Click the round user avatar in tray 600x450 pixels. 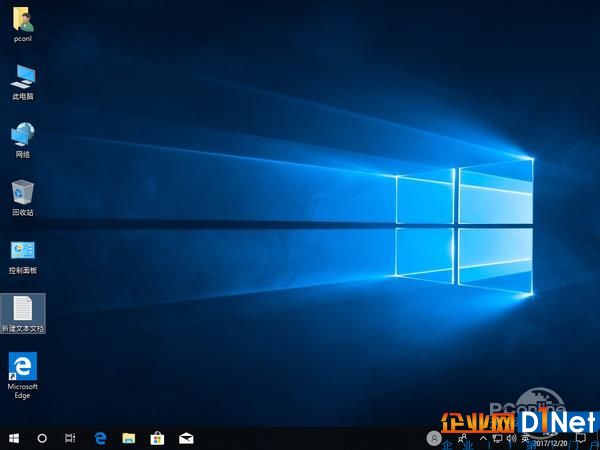434,438
